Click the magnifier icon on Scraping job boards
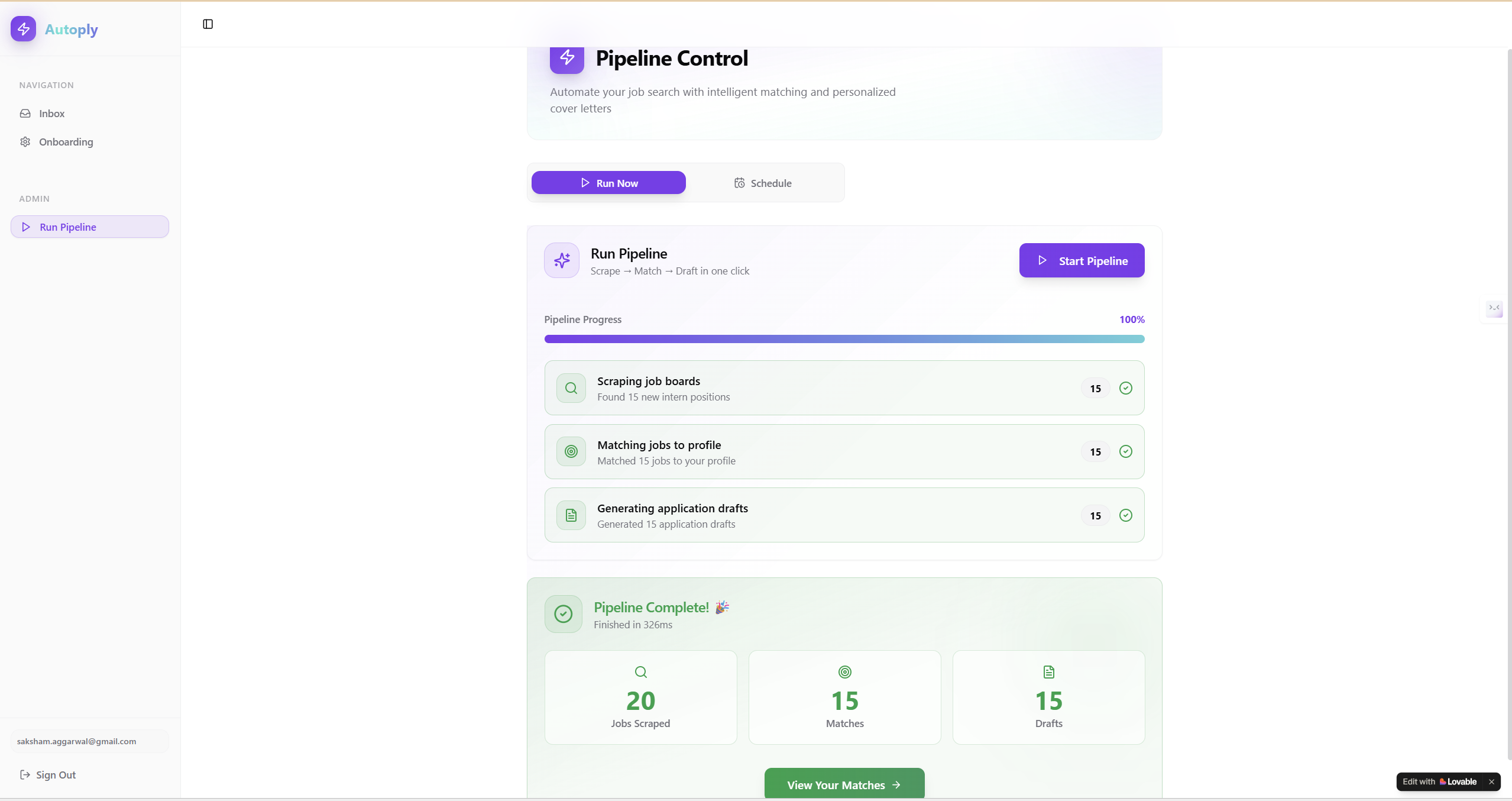Screen dimensions: 1512x801 (x=571, y=389)
